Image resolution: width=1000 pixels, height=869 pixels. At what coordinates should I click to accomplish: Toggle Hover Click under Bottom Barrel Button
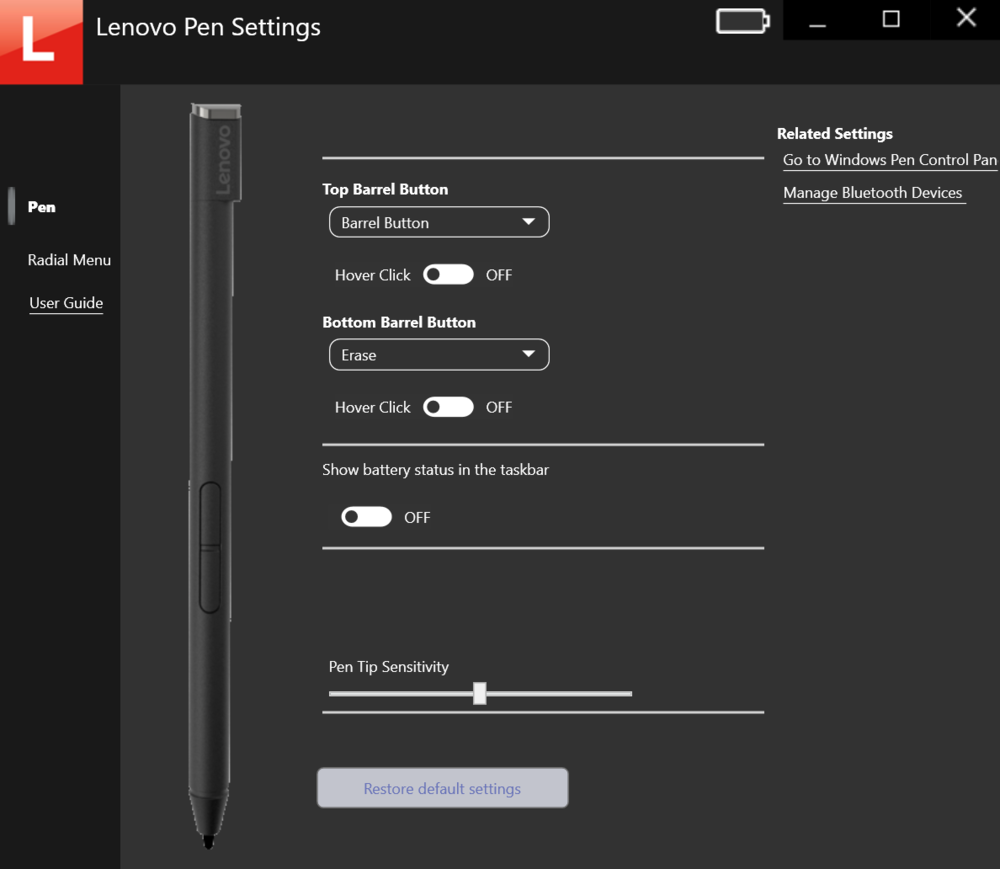point(448,407)
